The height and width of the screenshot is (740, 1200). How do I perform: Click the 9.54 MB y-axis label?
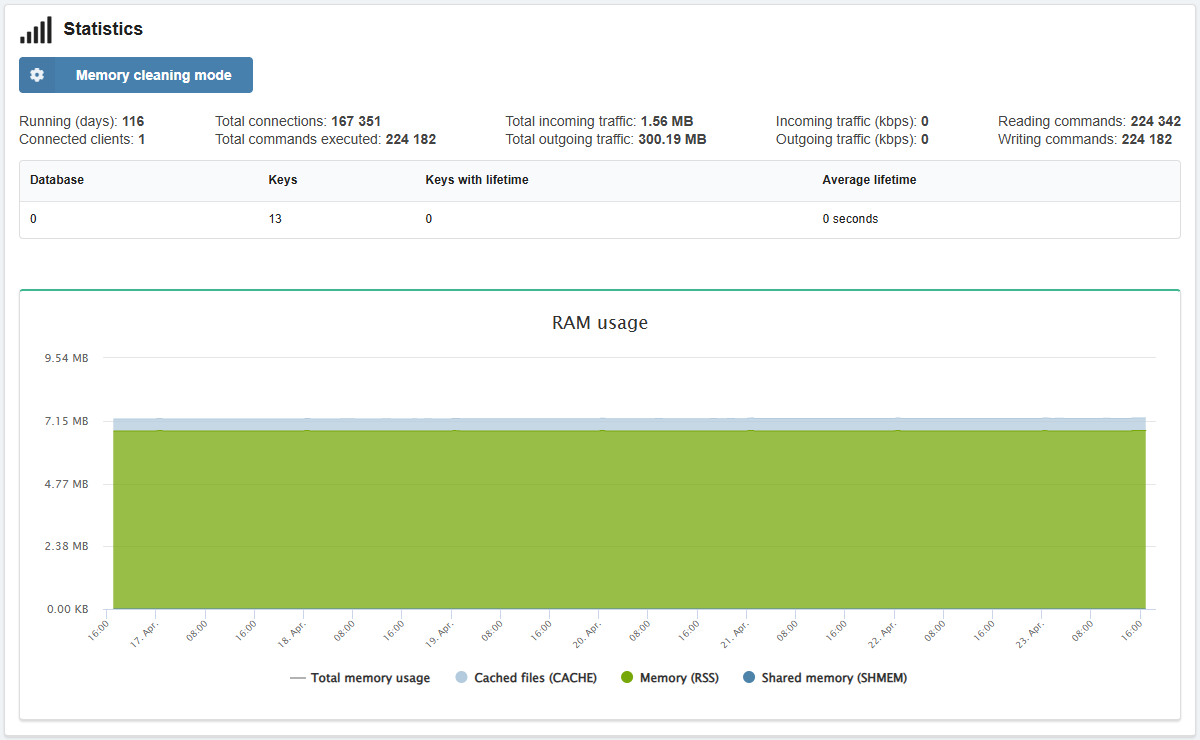pos(67,358)
